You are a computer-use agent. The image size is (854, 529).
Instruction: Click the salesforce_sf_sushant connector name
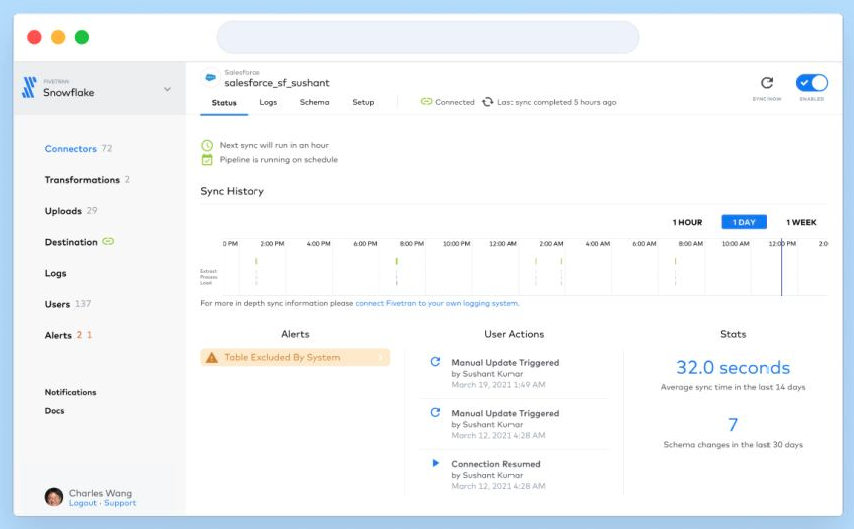click(277, 83)
